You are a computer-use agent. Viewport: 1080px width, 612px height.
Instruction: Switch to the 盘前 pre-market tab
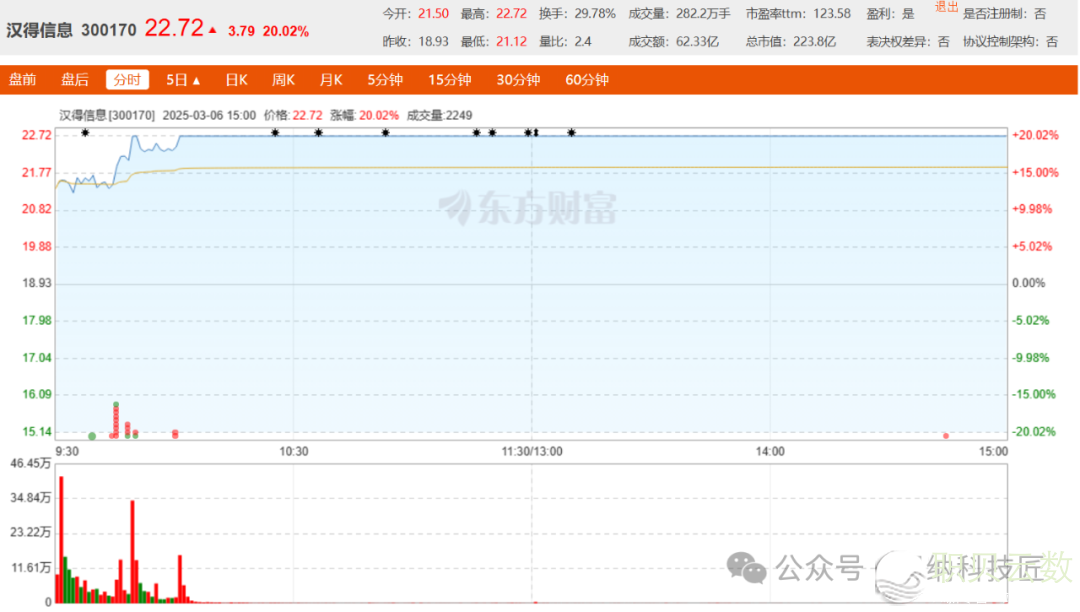click(23, 80)
